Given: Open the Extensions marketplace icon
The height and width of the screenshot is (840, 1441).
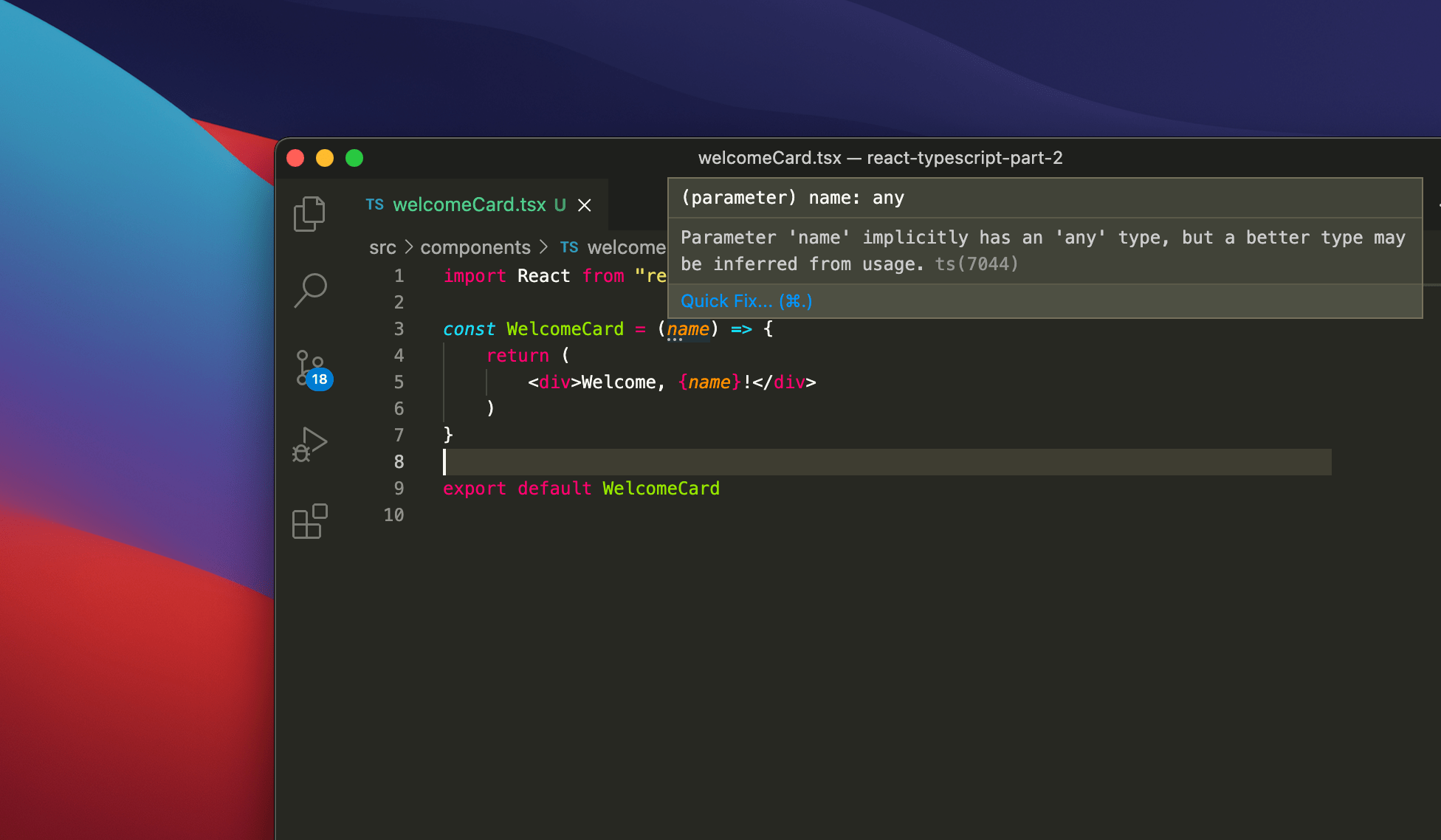Looking at the screenshot, I should pos(310,522).
